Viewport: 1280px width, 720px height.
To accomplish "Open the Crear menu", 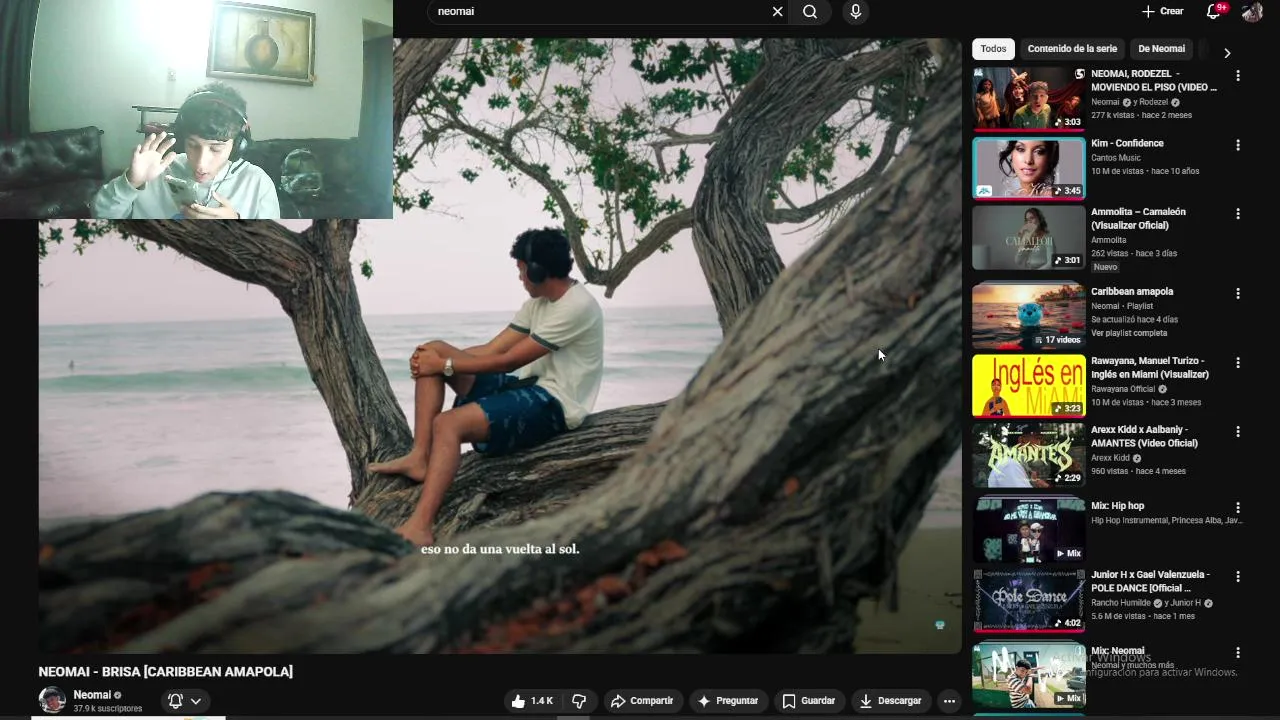I will (x=1163, y=11).
